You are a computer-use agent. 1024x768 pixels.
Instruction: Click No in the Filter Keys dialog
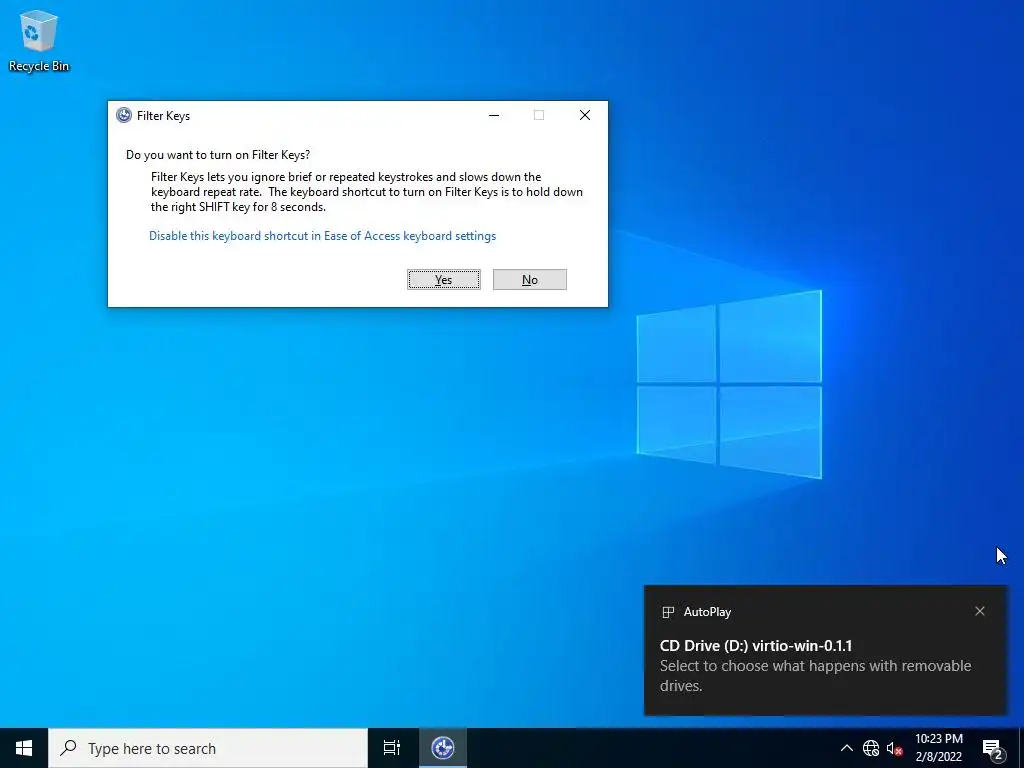click(x=530, y=280)
